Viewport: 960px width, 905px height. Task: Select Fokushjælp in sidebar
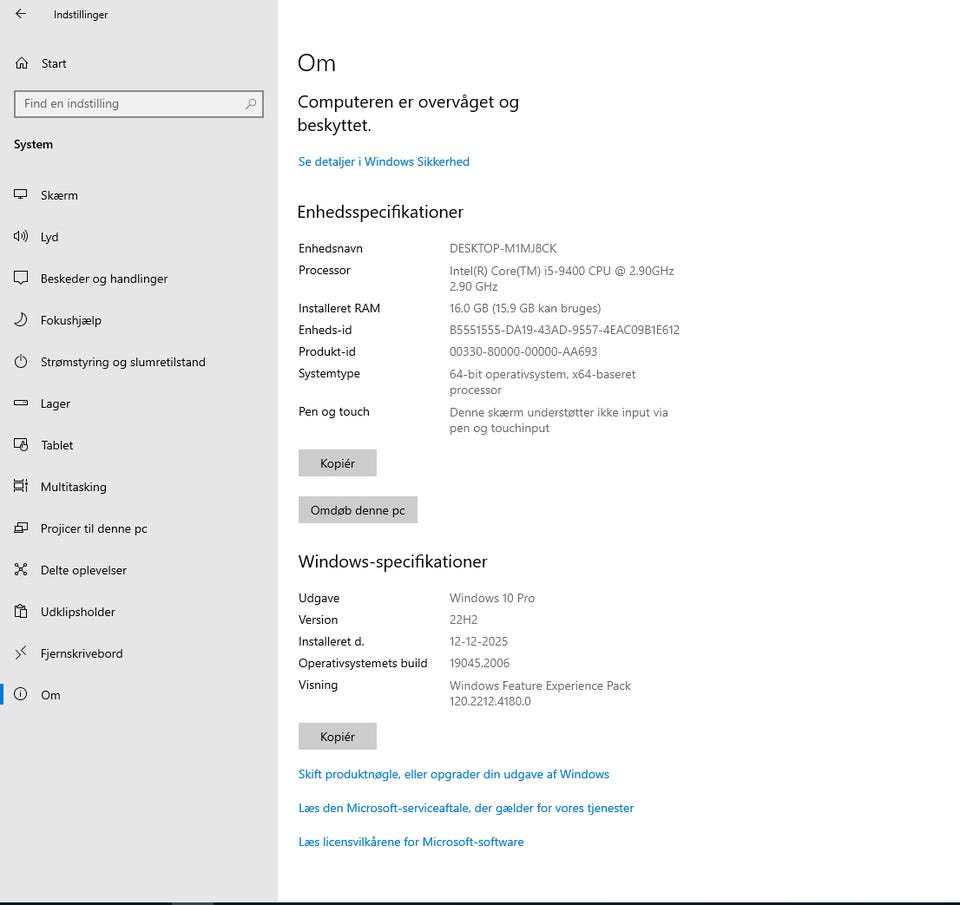[138, 320]
